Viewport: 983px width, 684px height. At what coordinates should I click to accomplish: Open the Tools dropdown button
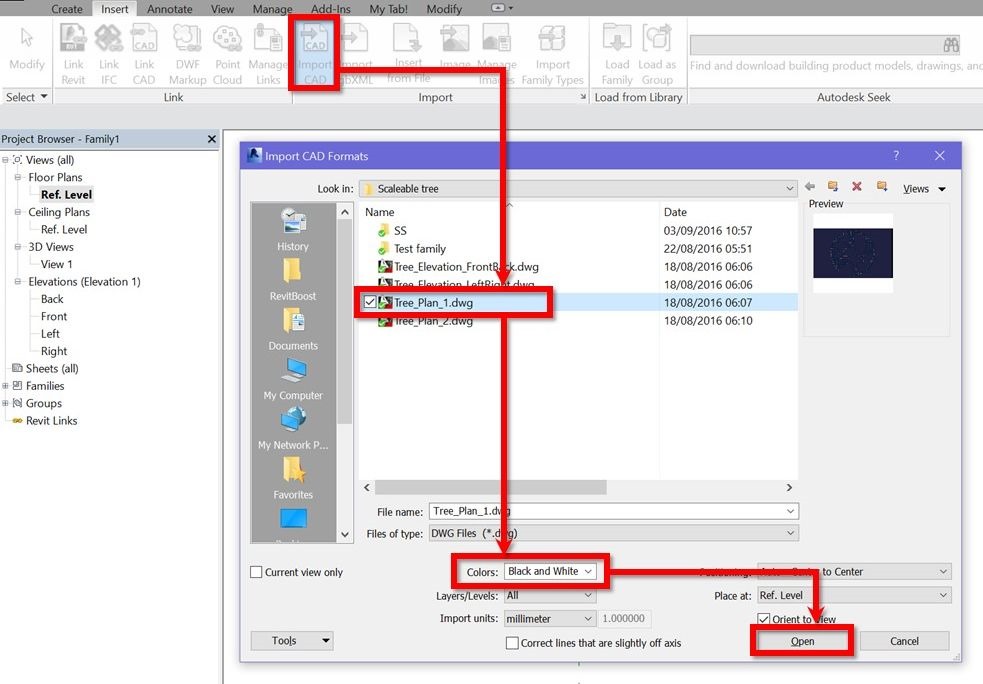click(x=292, y=640)
